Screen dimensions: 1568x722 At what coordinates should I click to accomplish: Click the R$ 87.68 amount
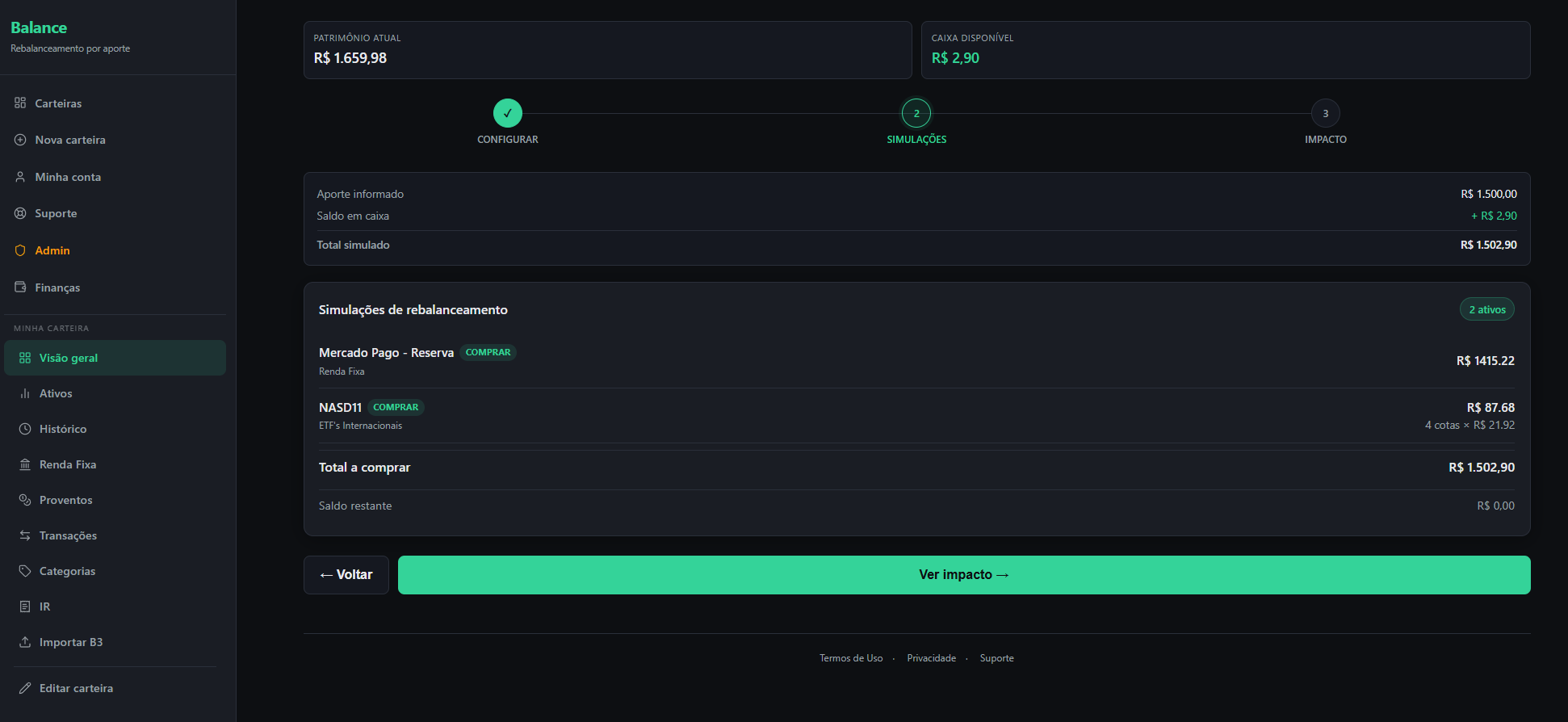1490,408
